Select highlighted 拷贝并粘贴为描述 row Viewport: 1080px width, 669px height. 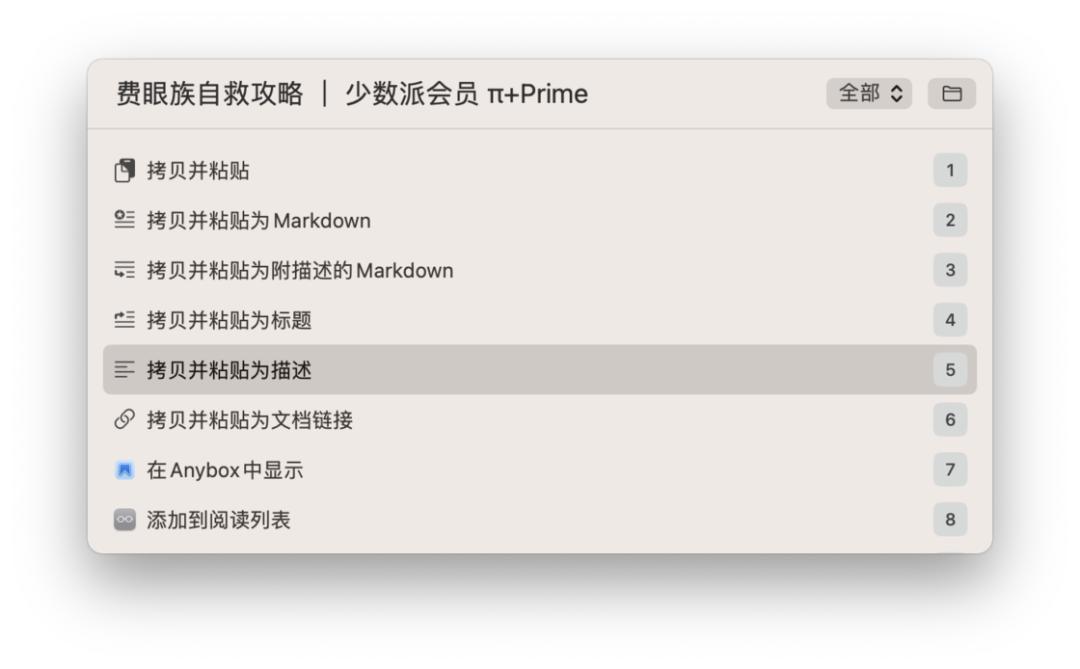540,370
